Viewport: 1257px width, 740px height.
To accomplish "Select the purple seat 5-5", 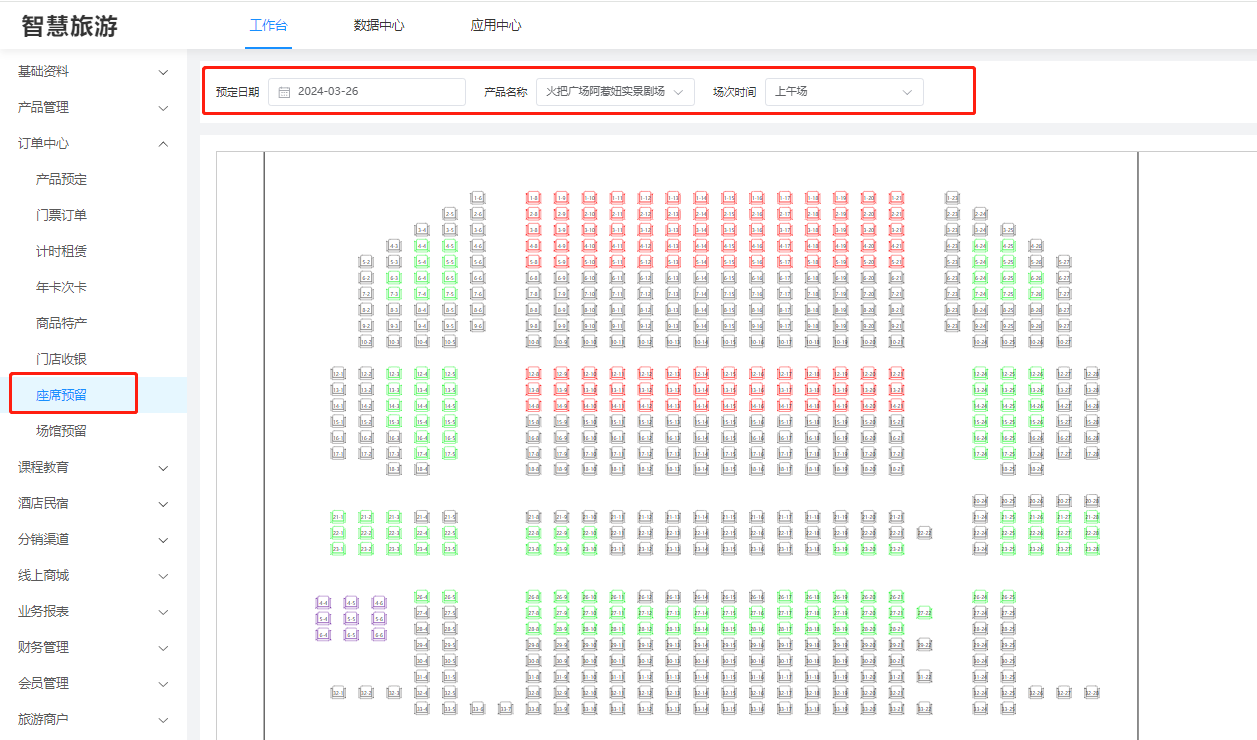I will pyautogui.click(x=351, y=619).
